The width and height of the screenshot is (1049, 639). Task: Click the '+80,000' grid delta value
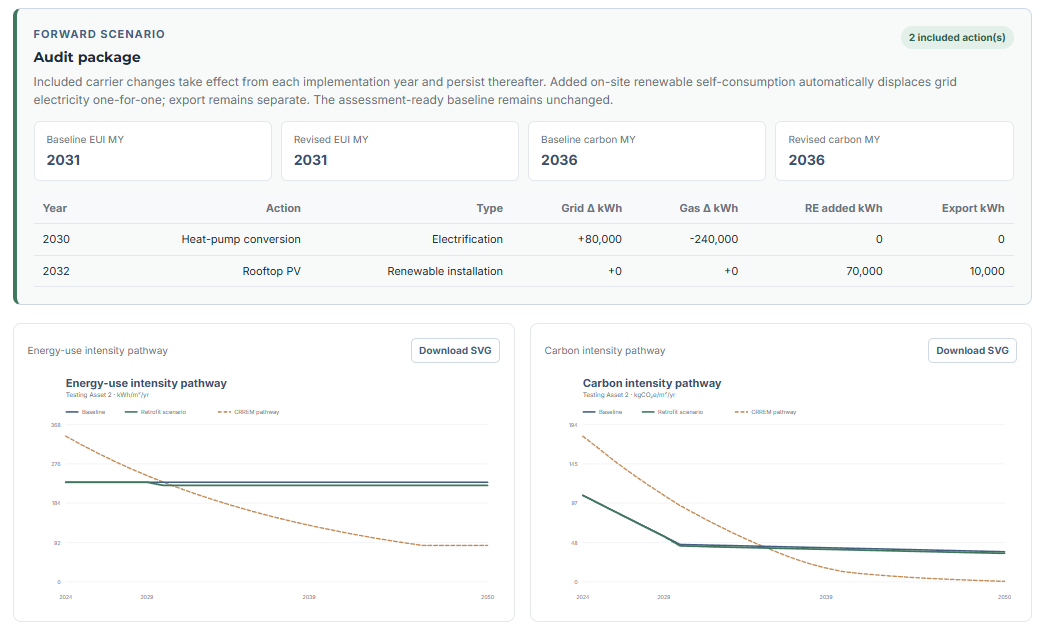click(x=599, y=239)
